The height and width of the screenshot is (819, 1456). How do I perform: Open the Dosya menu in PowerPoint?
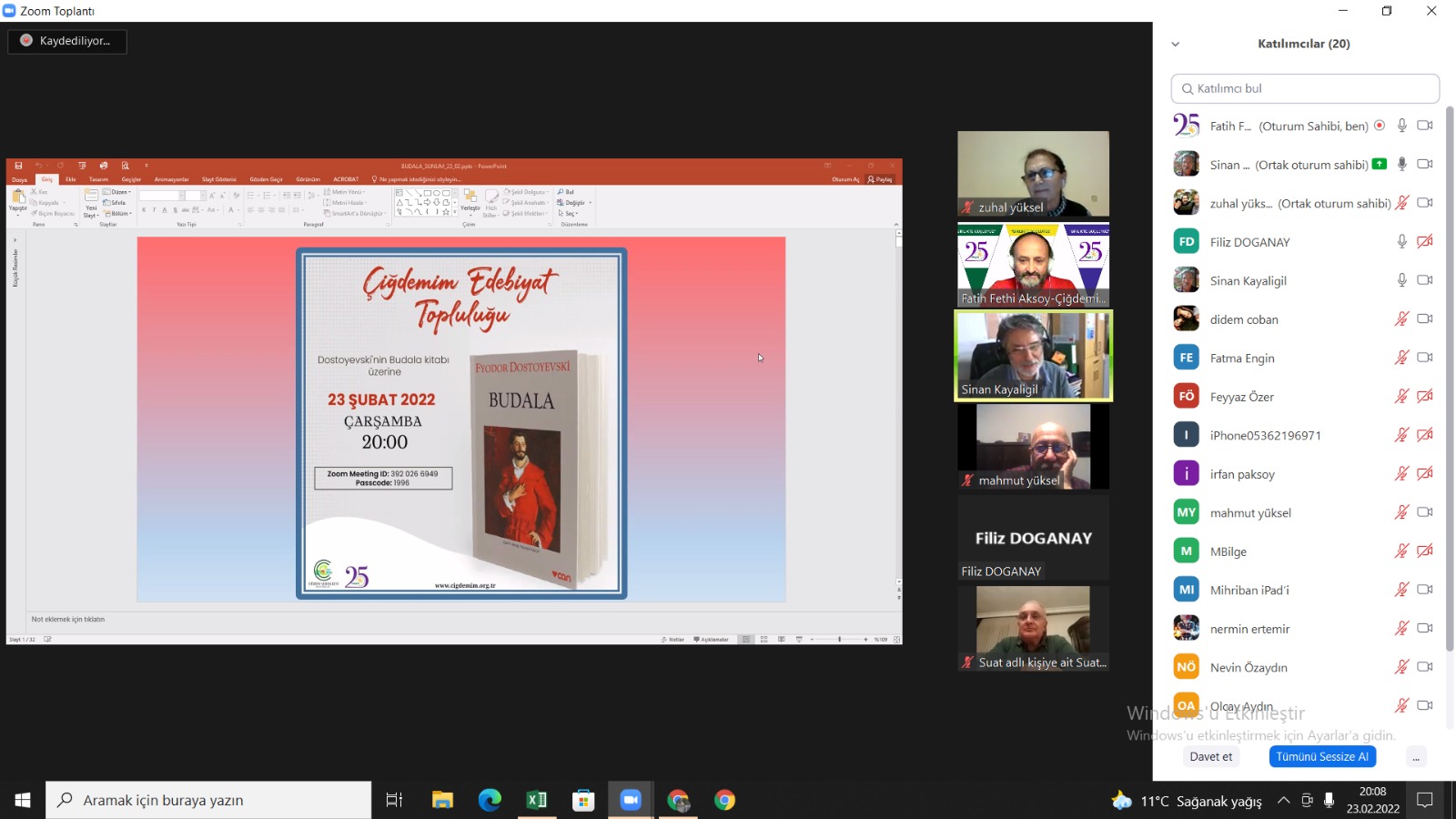tap(20, 179)
